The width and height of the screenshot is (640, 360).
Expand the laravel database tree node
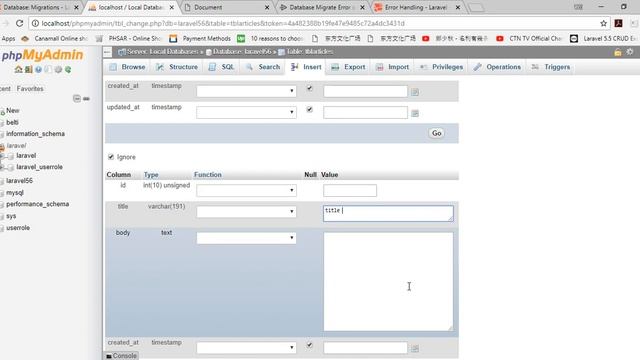point(2,156)
